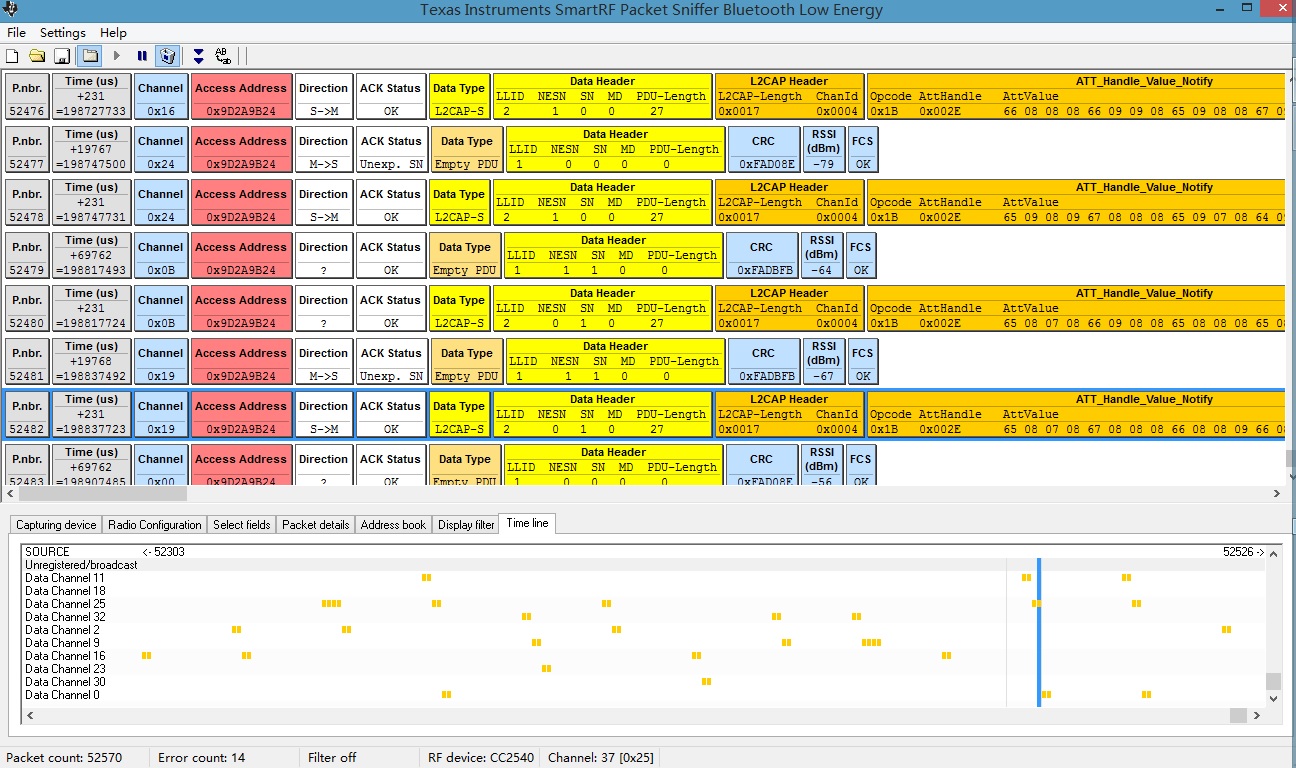1296x768 pixels.
Task: Click the Data Channel 23 timeline marker
Action: [x=546, y=669]
